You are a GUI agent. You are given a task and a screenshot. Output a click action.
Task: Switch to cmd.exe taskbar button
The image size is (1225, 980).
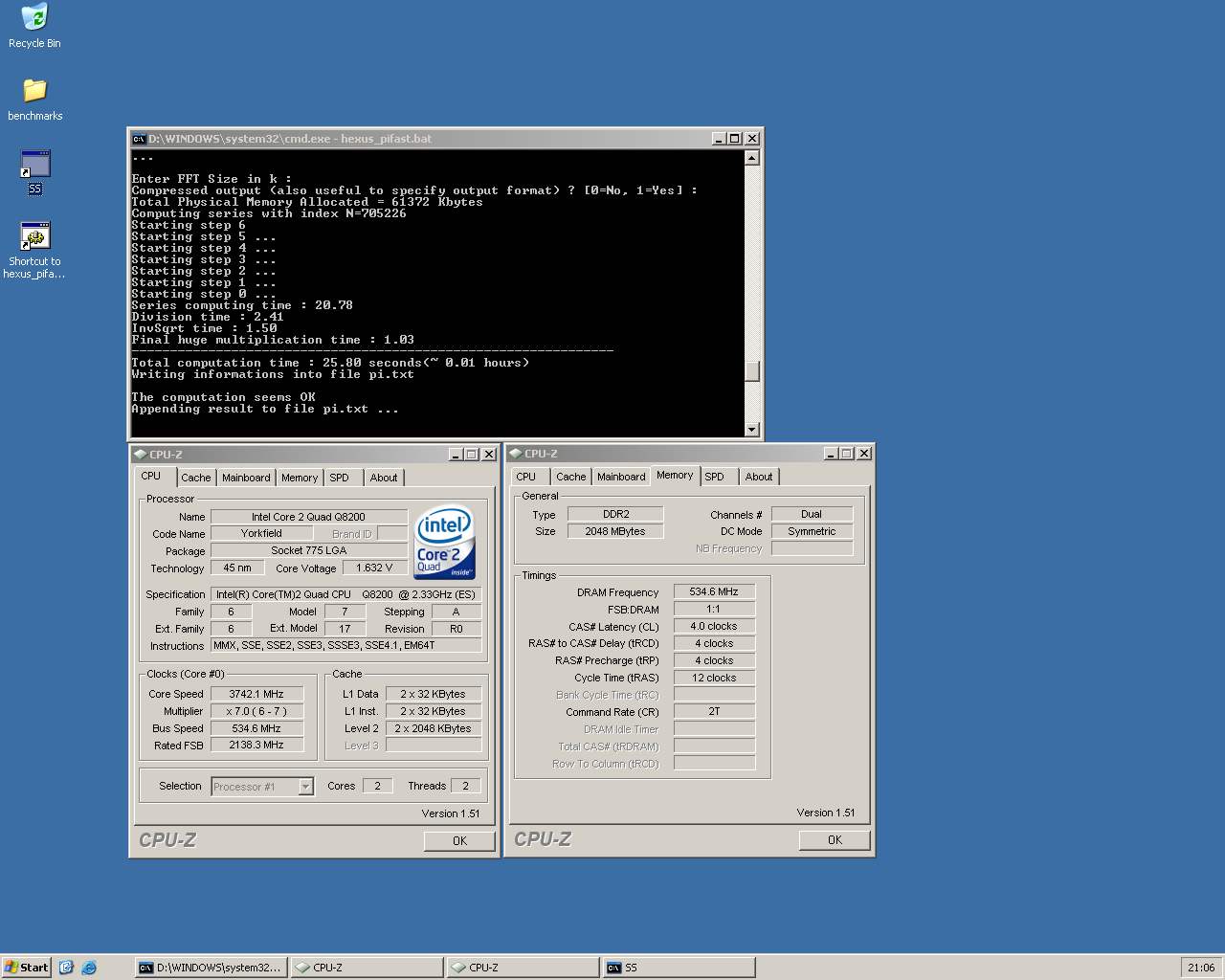click(x=211, y=968)
